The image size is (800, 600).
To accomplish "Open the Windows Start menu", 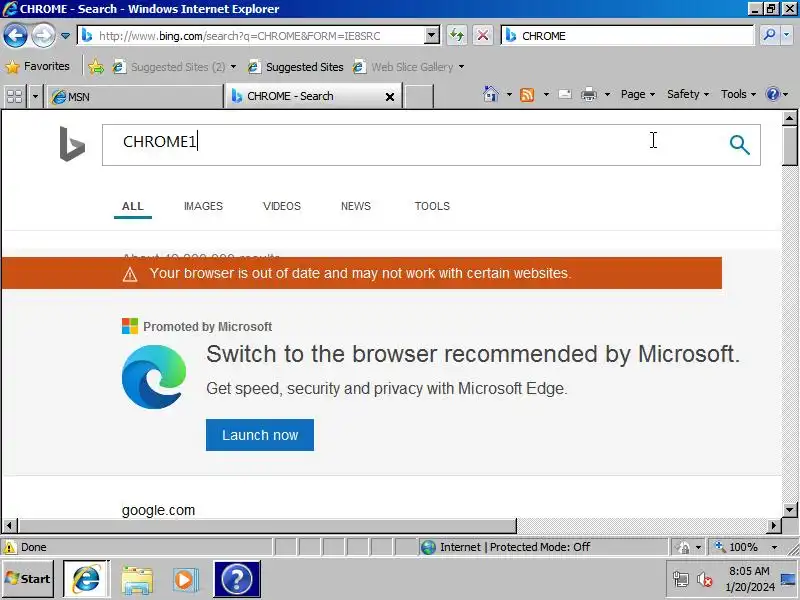I will pyautogui.click(x=28, y=579).
